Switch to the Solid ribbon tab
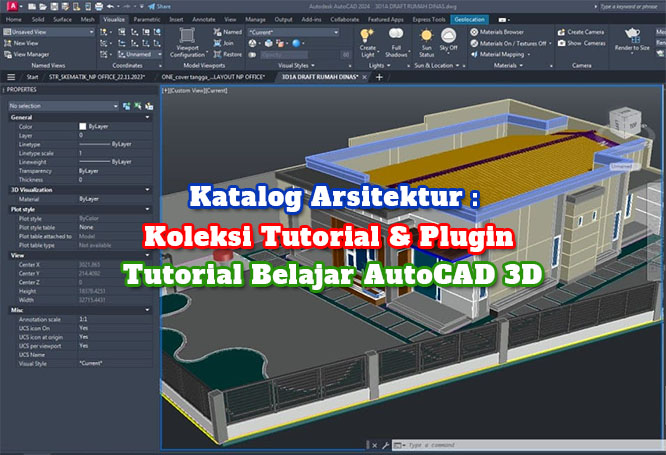Image resolution: width=666 pixels, height=455 pixels. pos(37,20)
